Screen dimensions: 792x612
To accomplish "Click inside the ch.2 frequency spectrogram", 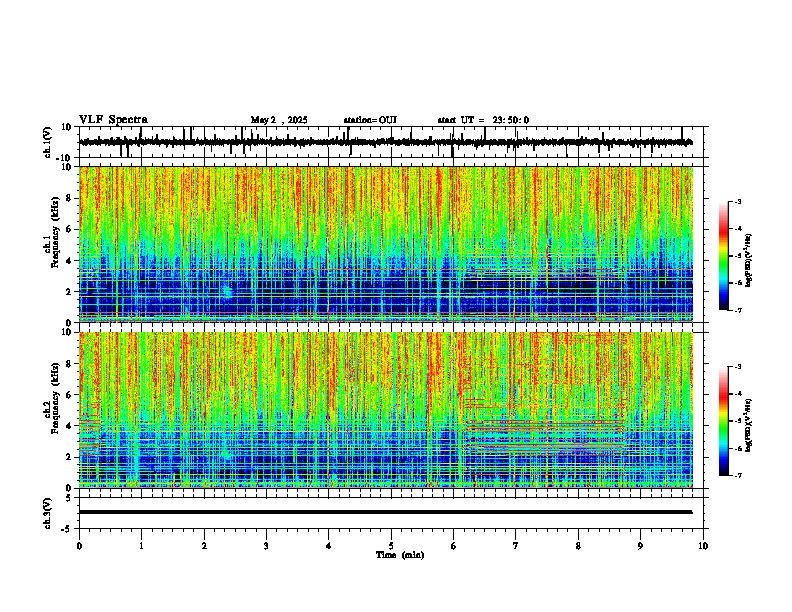I will pos(386,410).
